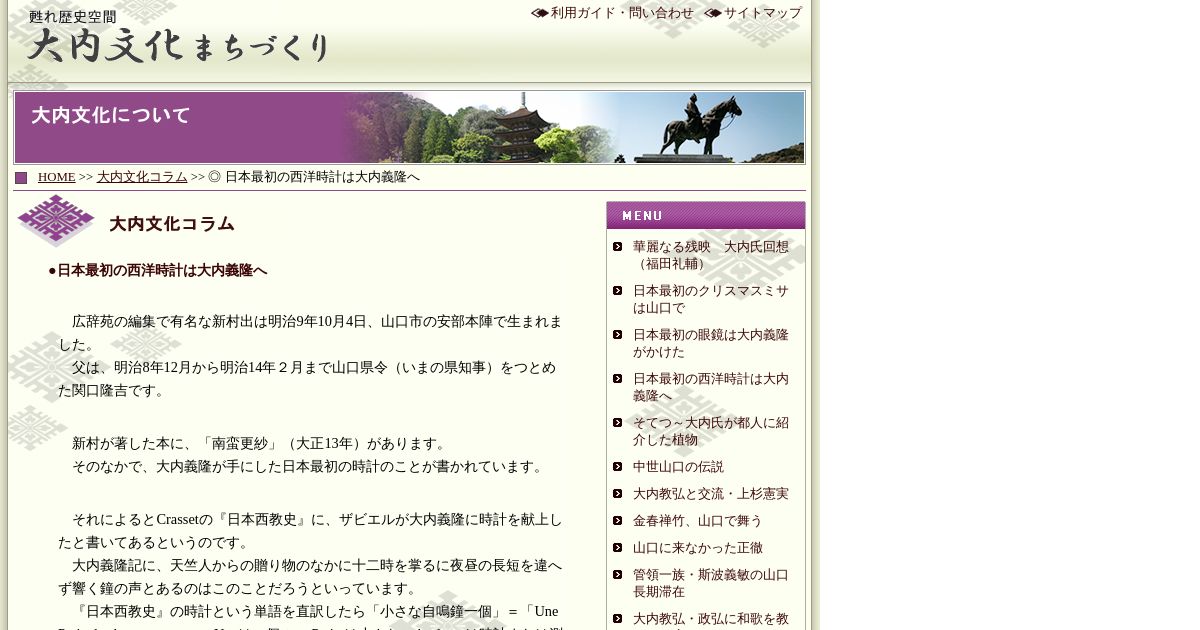Screen dimensions: 1200x630
Task: Click the MENU header in sidebar
Action: (706, 215)
